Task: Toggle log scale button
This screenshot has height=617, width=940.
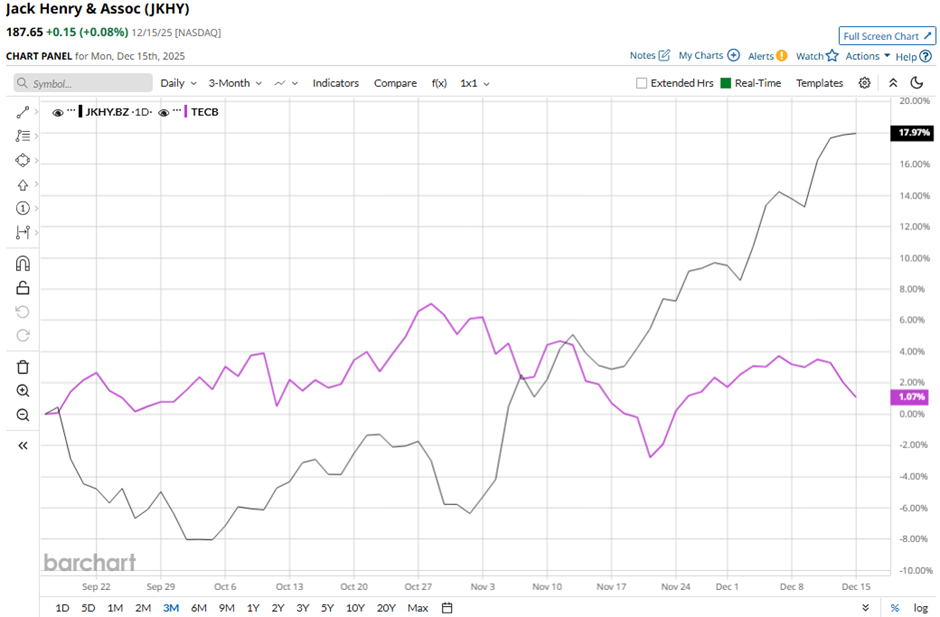Action: (920, 608)
